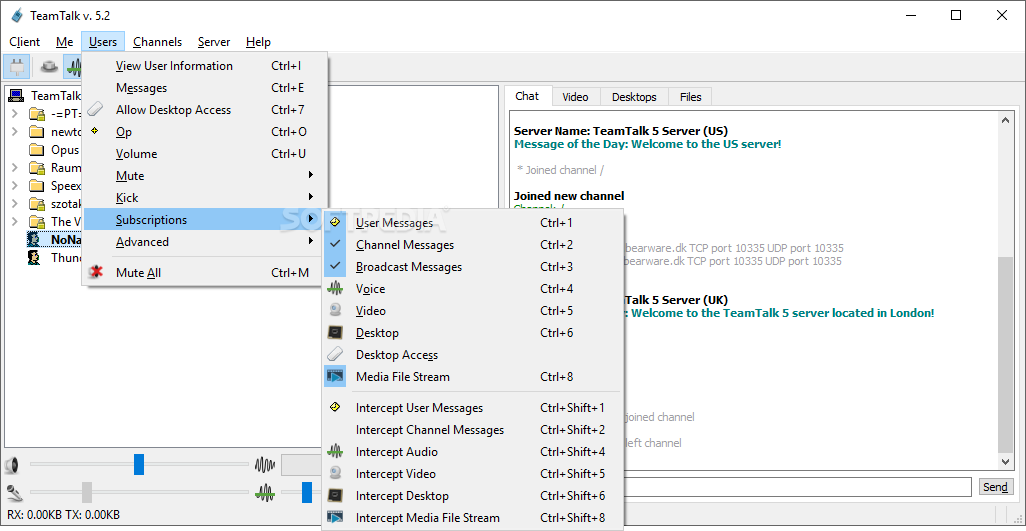Click the Intercept User Messages yellow icon

(x=335, y=407)
